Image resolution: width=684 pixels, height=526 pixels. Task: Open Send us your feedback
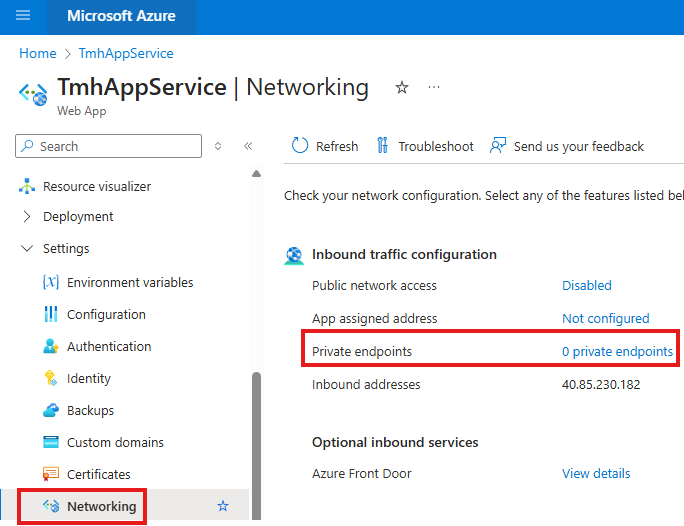pos(567,146)
